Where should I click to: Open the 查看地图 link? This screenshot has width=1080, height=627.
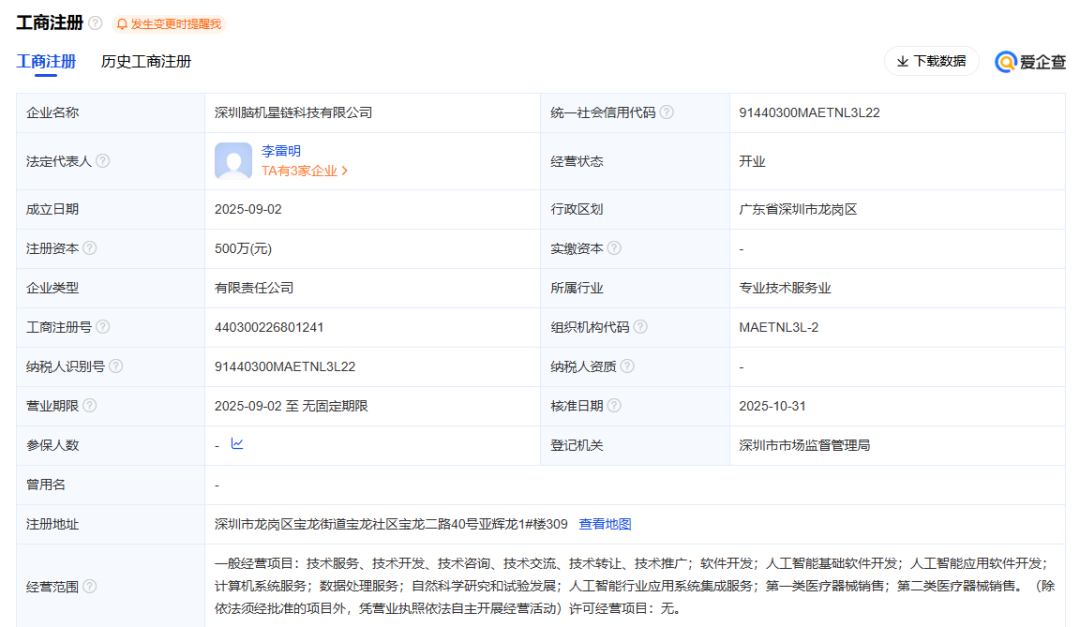(606, 522)
